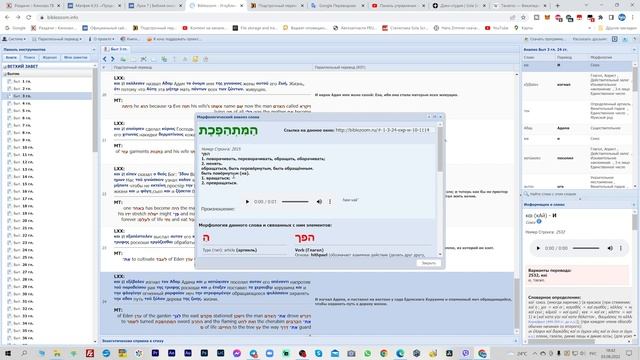Switch to the Мои заметки tab
640x360 pixels.
tap(76, 58)
